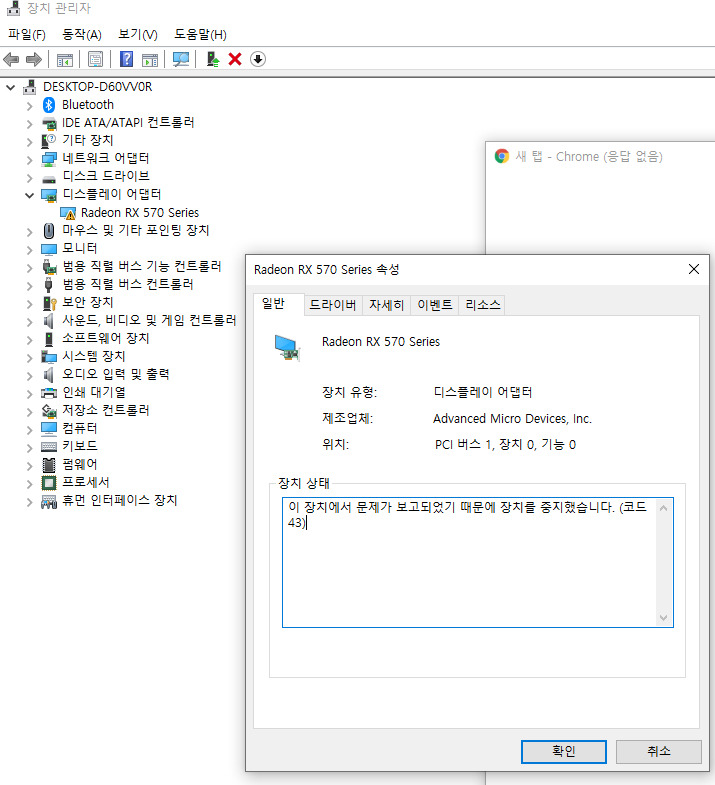Click the 확인 button
Image resolution: width=715 pixels, height=785 pixels.
[563, 751]
